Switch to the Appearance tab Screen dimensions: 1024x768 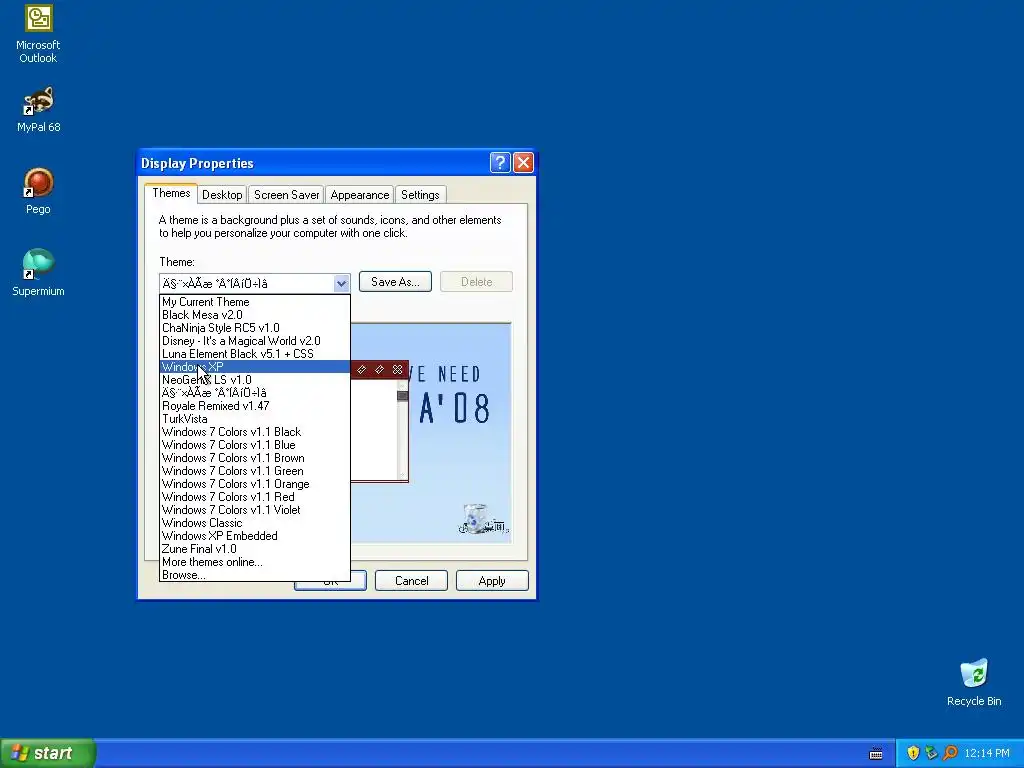(359, 195)
